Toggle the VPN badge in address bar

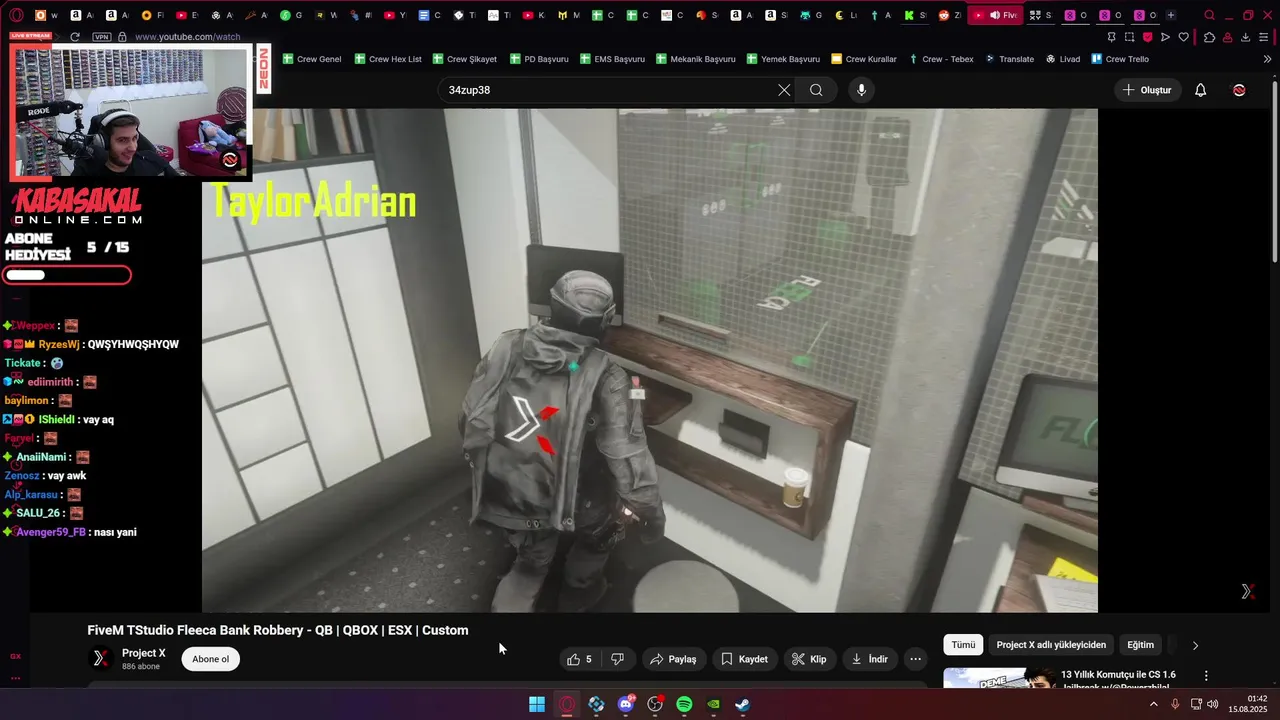[x=101, y=37]
